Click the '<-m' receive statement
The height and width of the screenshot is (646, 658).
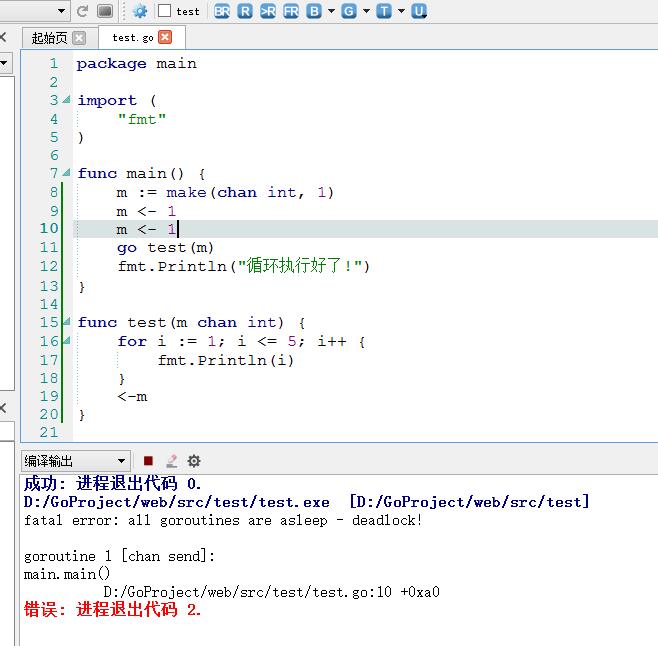132,396
